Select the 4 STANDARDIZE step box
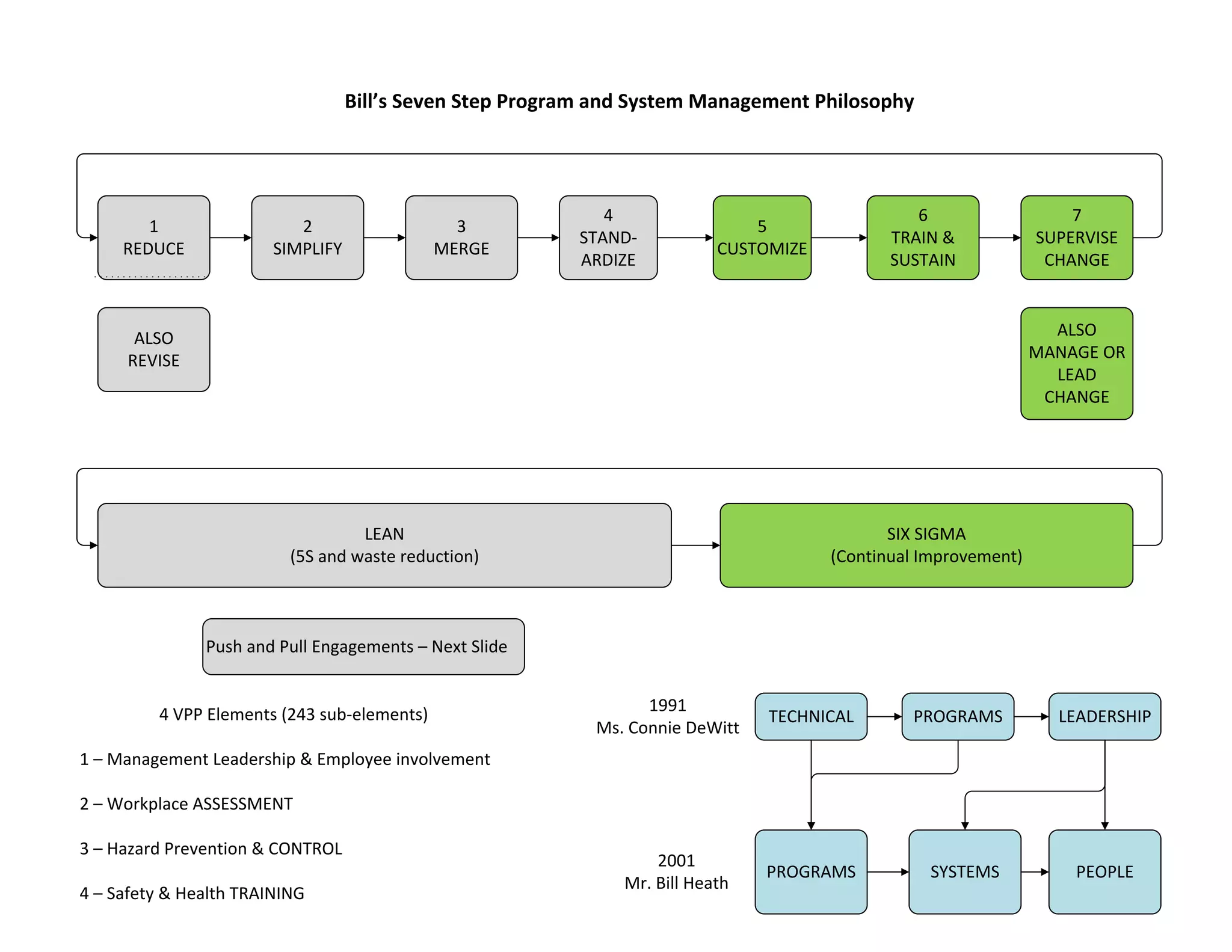The width and height of the screenshot is (1232, 952). click(x=608, y=238)
